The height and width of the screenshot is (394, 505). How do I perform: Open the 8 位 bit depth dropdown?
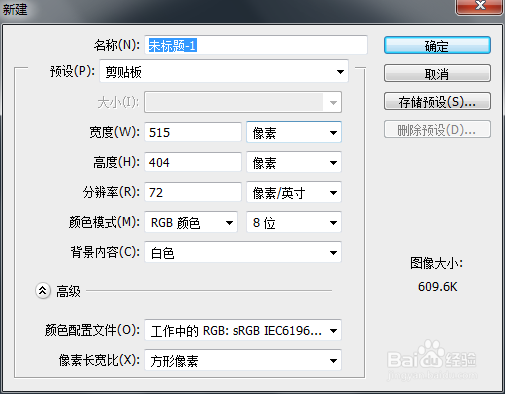[294, 222]
